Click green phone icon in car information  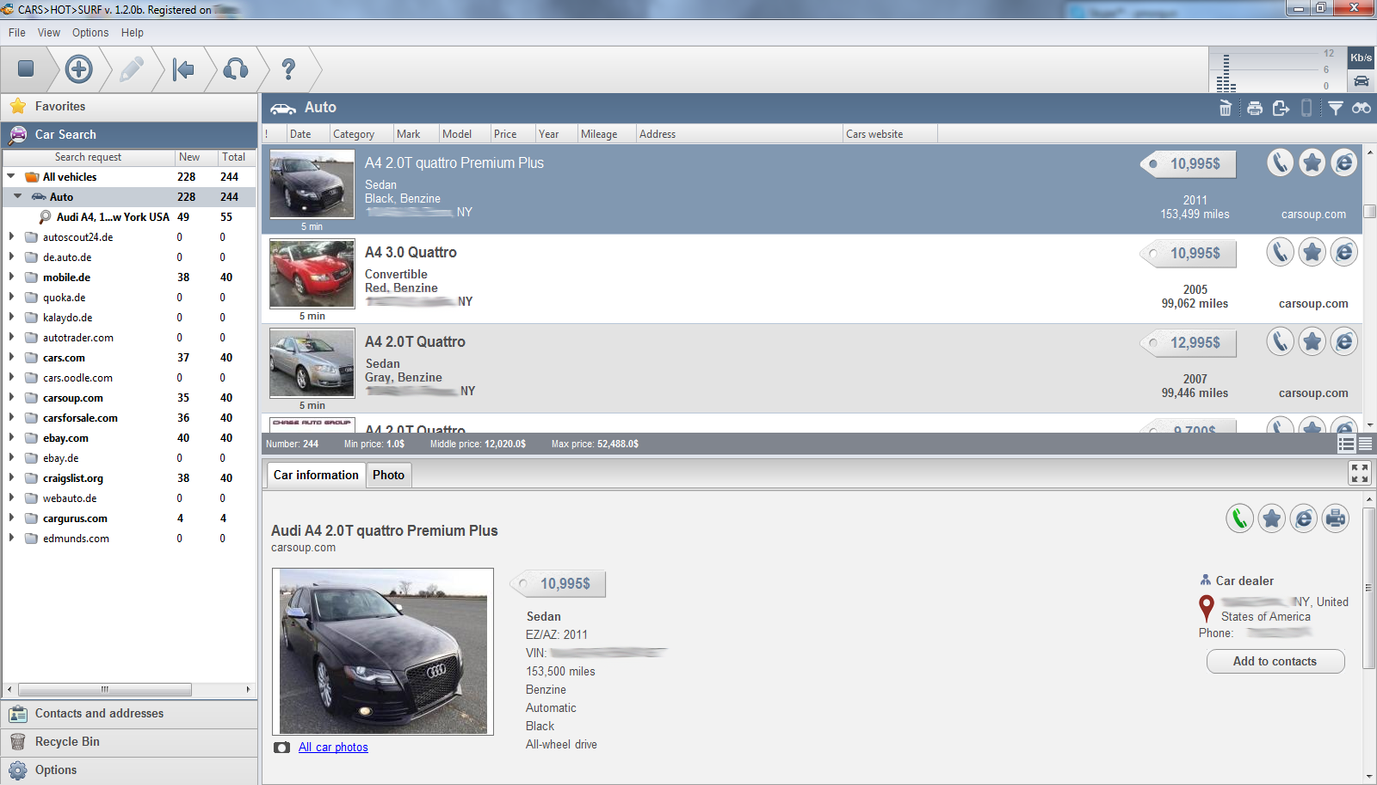coord(1240,518)
